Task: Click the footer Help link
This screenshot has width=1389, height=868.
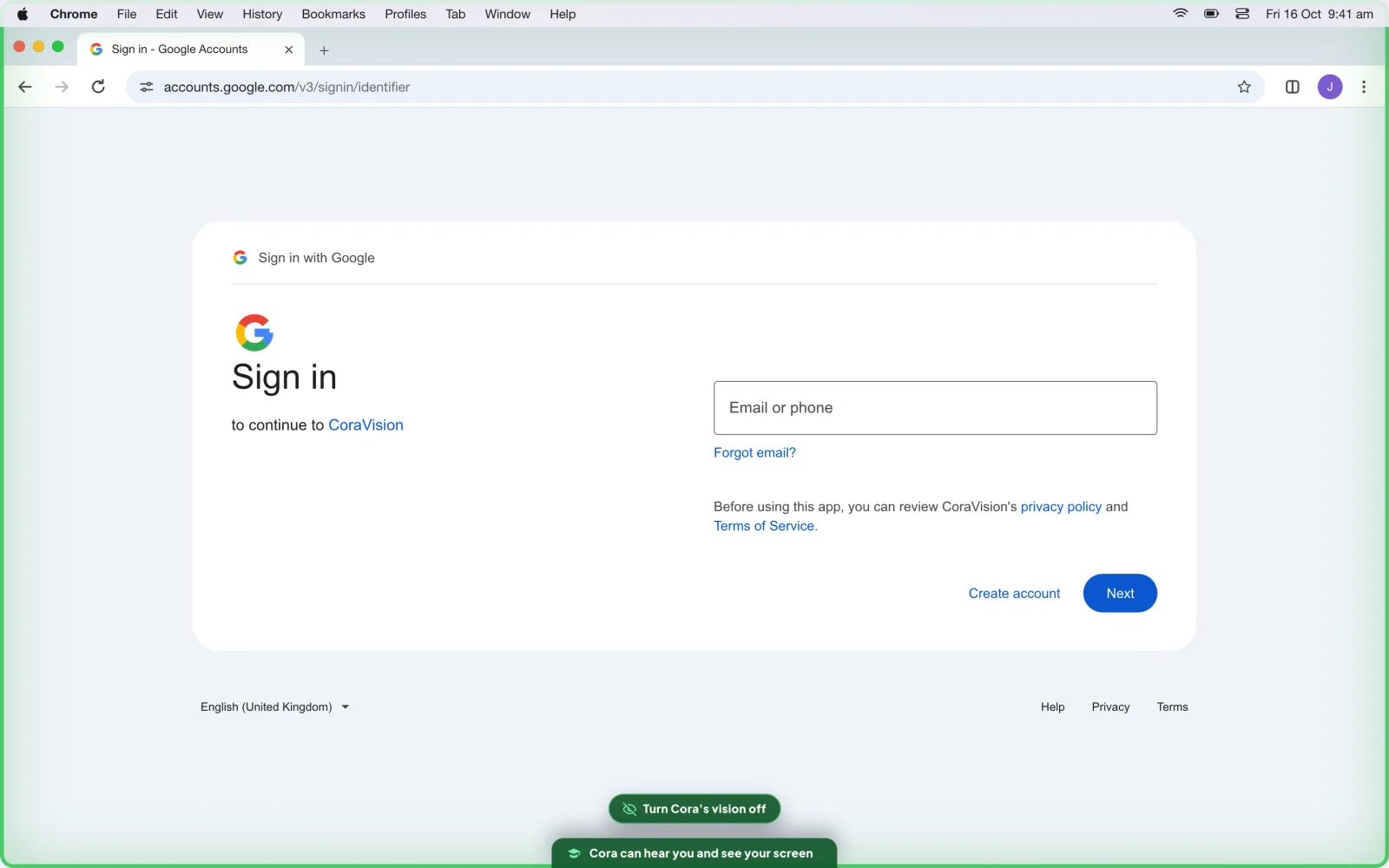Action: 1052,707
